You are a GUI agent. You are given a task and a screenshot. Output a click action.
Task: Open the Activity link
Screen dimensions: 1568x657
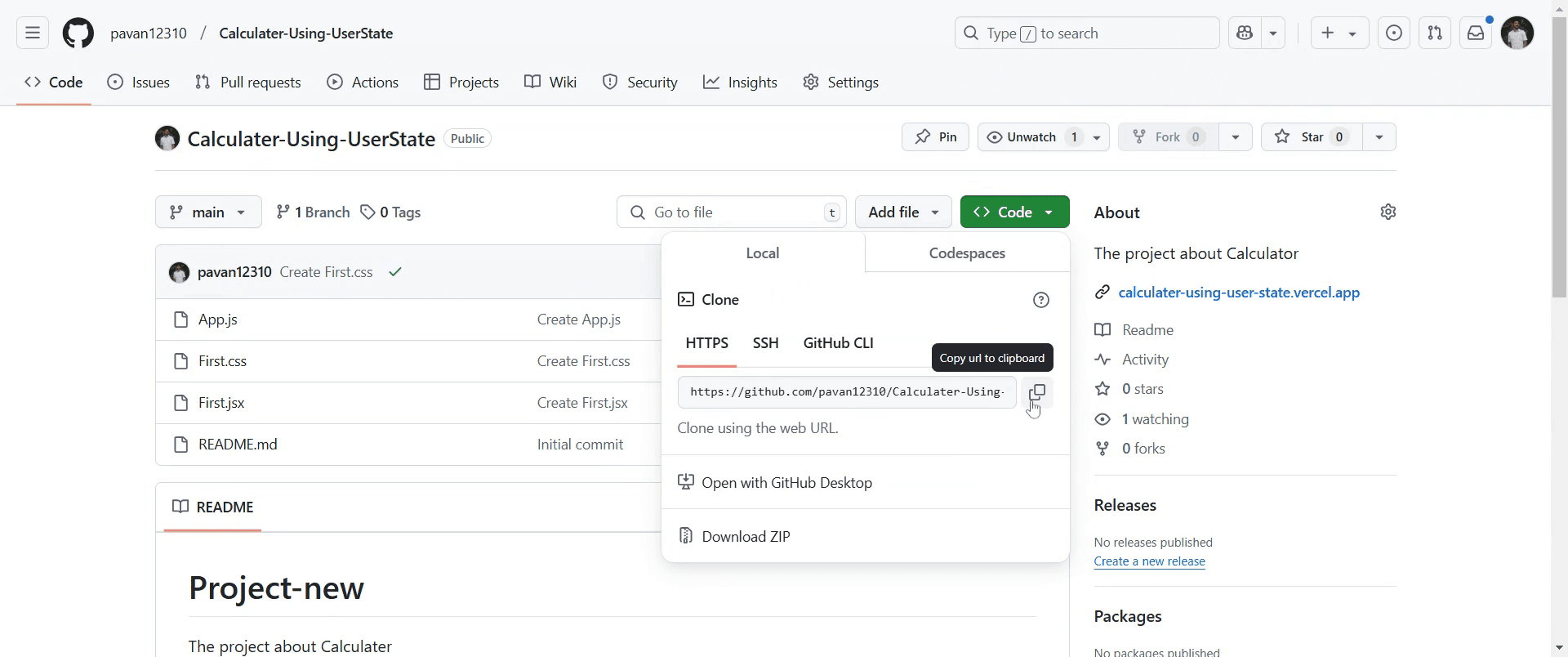1132,360
